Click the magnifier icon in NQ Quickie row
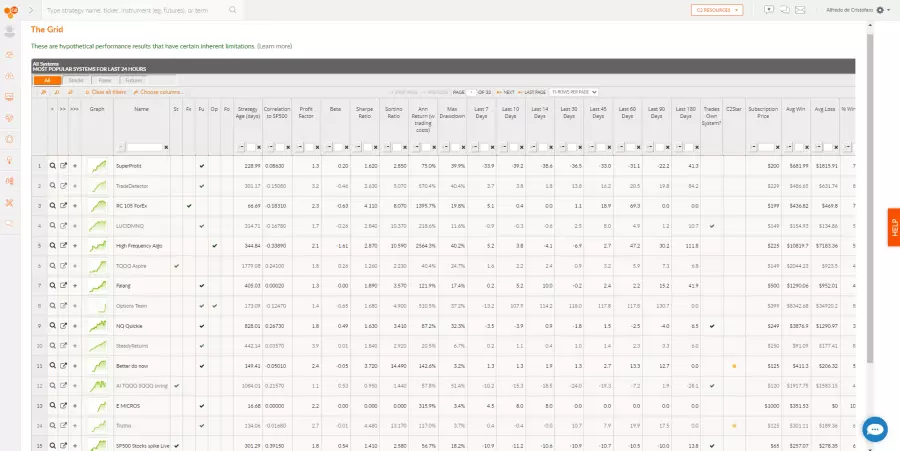This screenshot has width=900, height=451. (52, 326)
